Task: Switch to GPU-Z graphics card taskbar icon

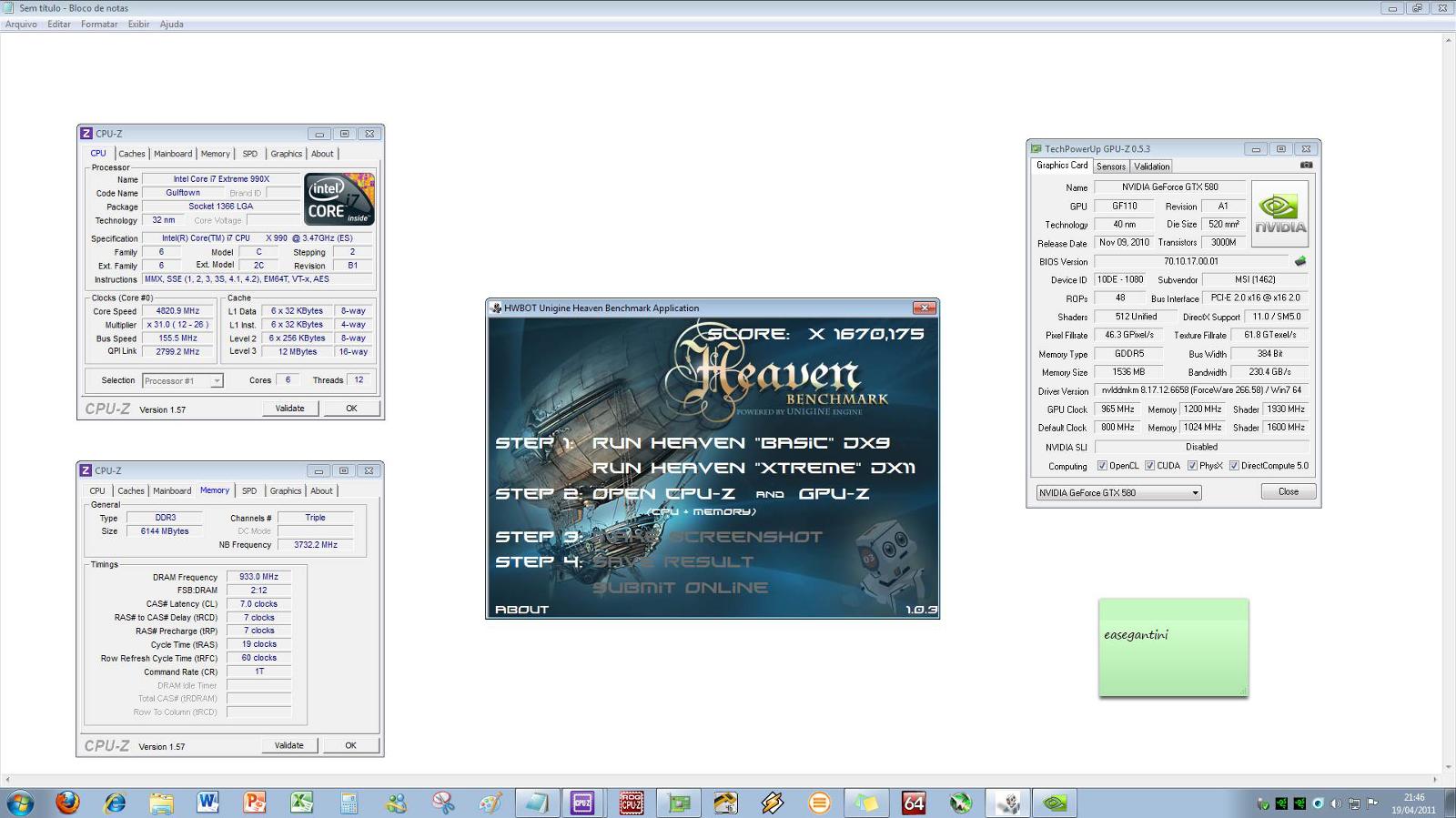Action: click(x=679, y=803)
